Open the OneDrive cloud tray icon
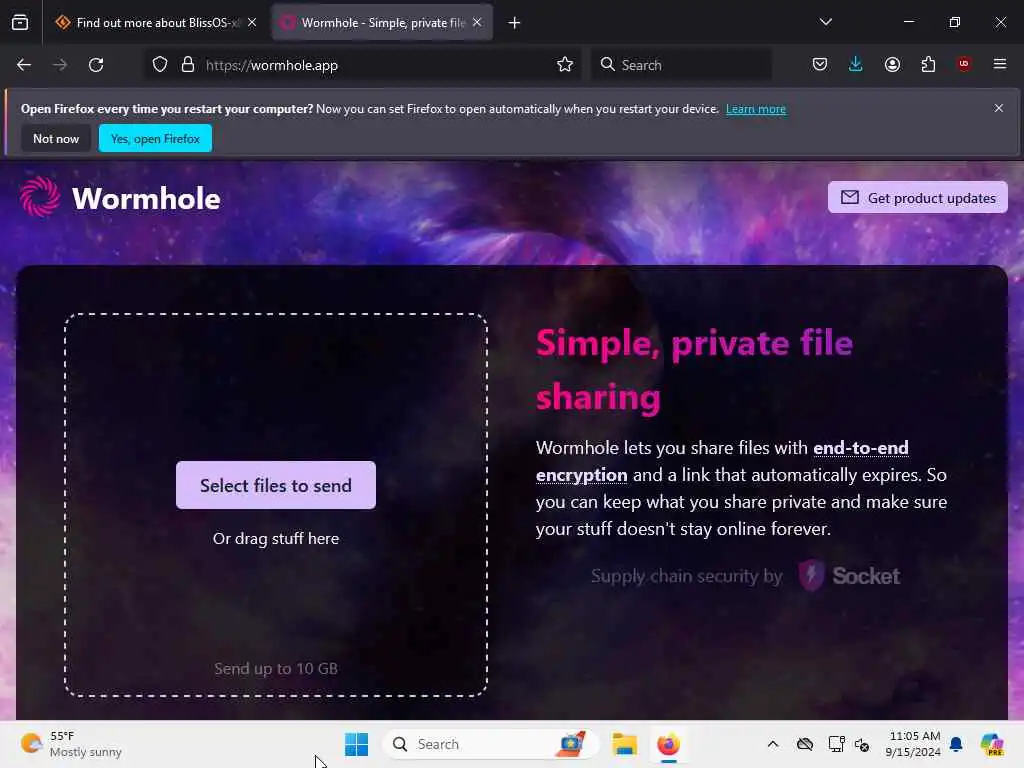Image resolution: width=1024 pixels, height=768 pixels. 805,744
